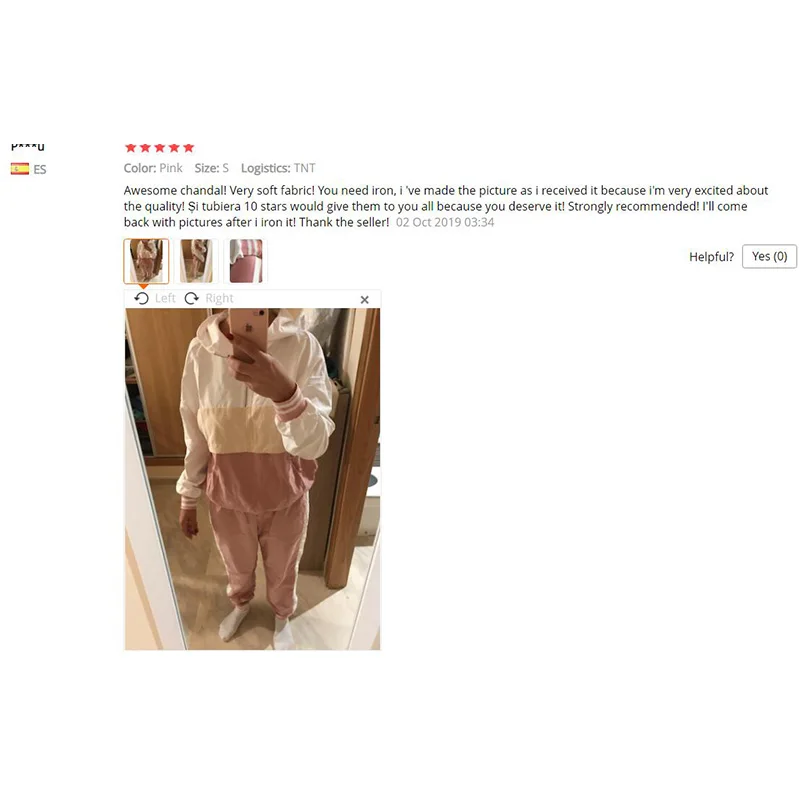Viewport: 800px width, 800px height.
Task: Click the 'Left' rotate label
Action: pyautogui.click(x=165, y=298)
